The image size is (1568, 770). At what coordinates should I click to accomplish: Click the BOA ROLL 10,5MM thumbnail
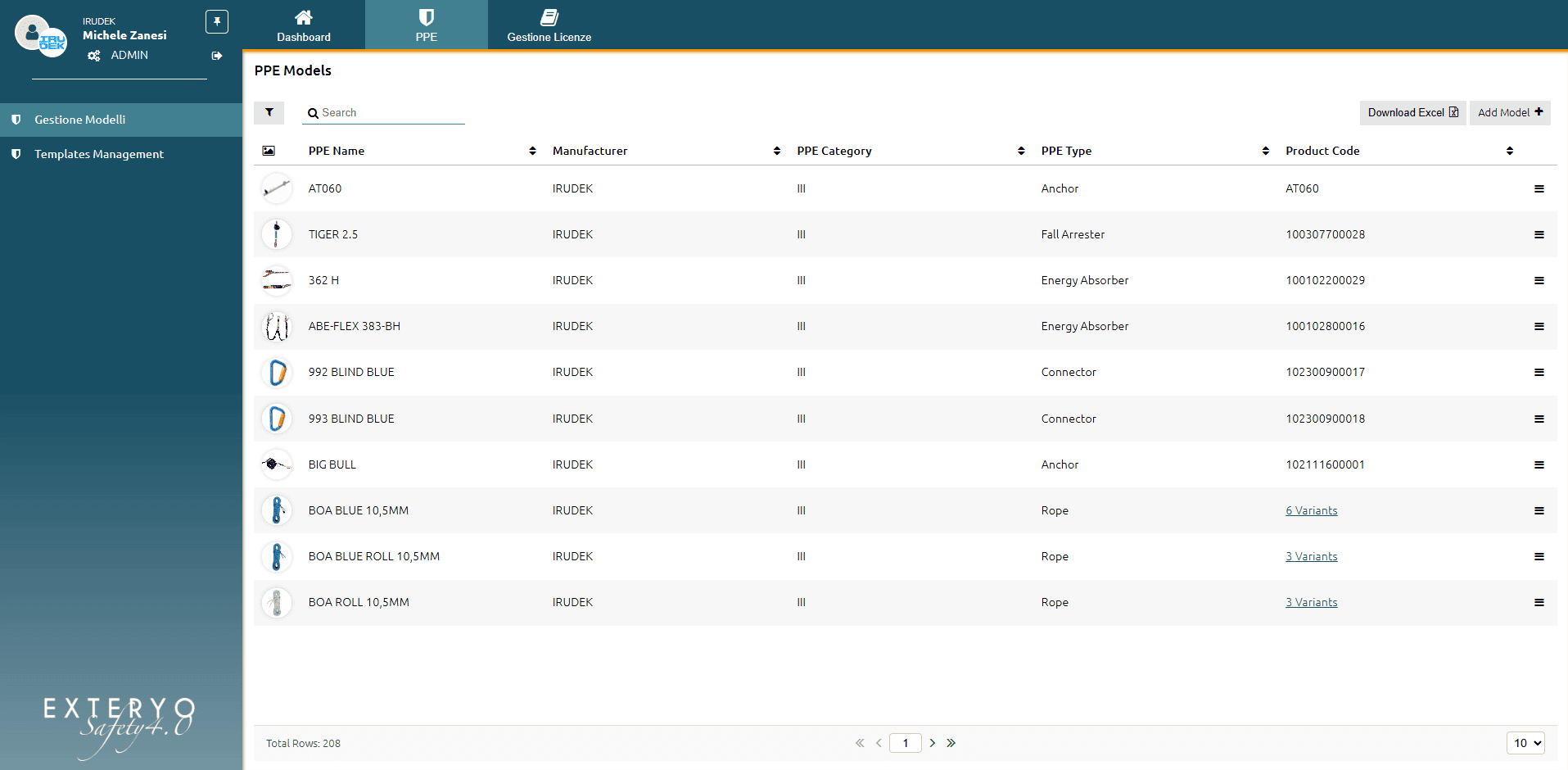point(277,602)
